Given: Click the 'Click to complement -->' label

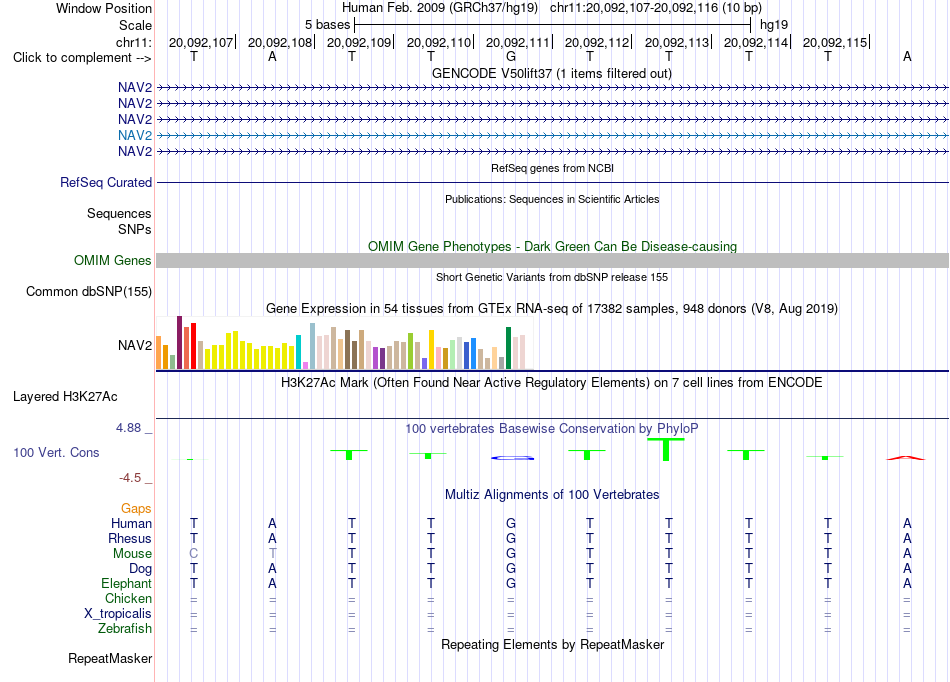Looking at the screenshot, I should [x=82, y=58].
